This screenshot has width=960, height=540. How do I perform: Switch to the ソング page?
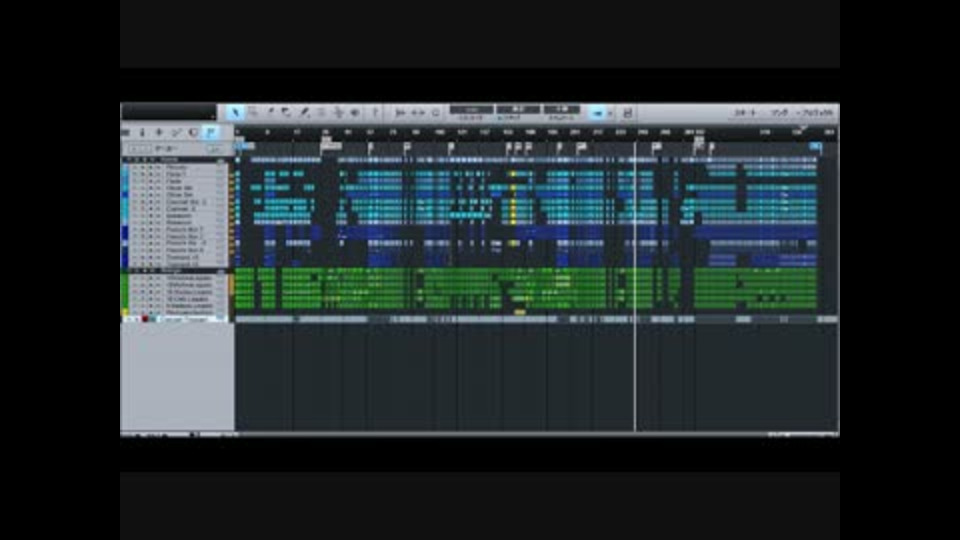779,113
